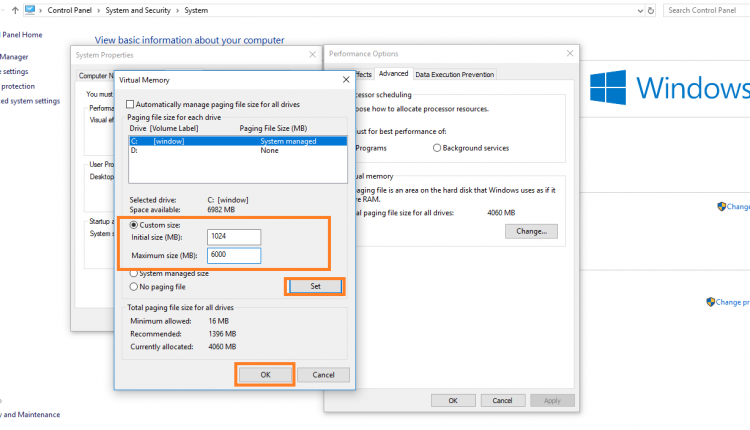The image size is (750, 430).
Task: Open Data Execution Prevention tab
Action: point(454,75)
